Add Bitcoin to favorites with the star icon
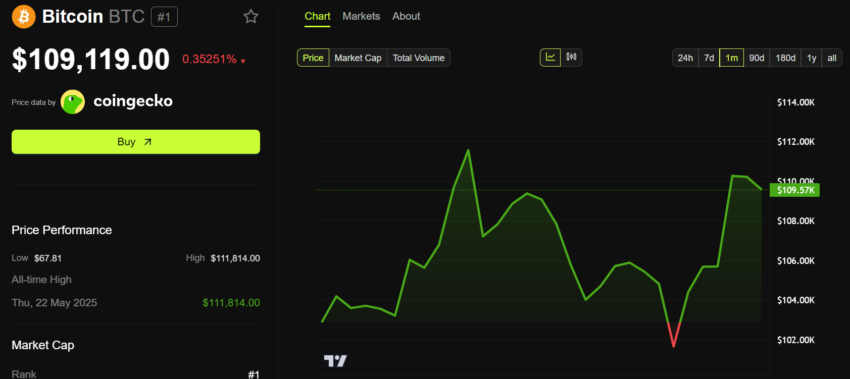 (250, 17)
